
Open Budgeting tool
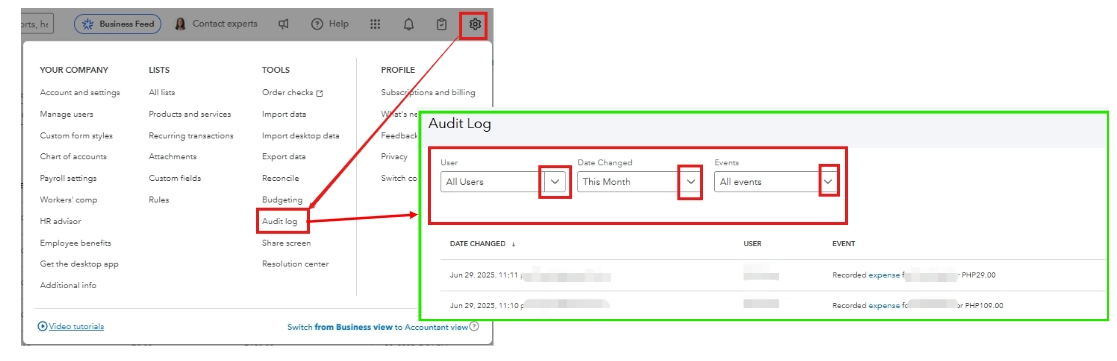pyautogui.click(x=282, y=199)
